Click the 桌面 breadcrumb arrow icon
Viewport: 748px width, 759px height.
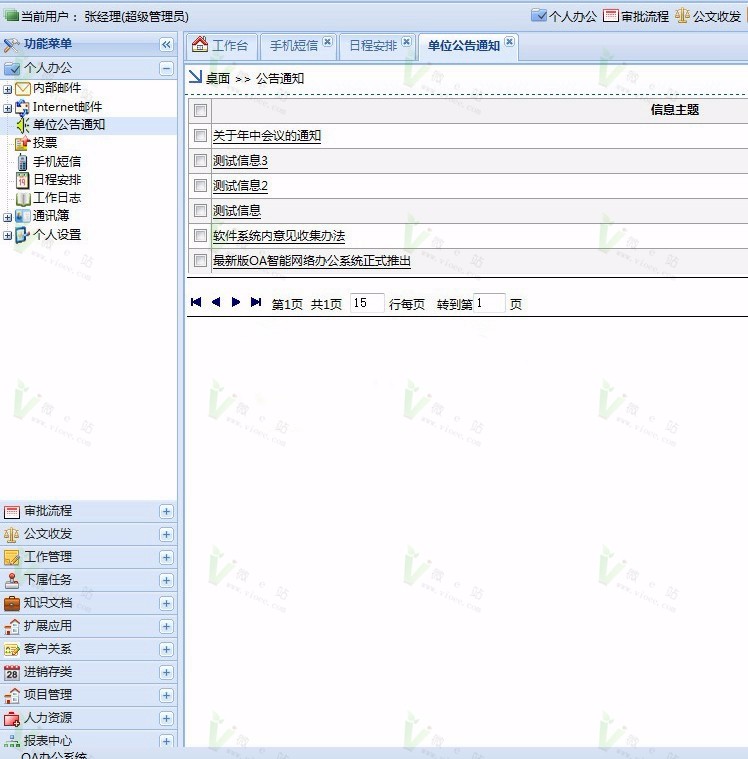pyautogui.click(x=195, y=77)
